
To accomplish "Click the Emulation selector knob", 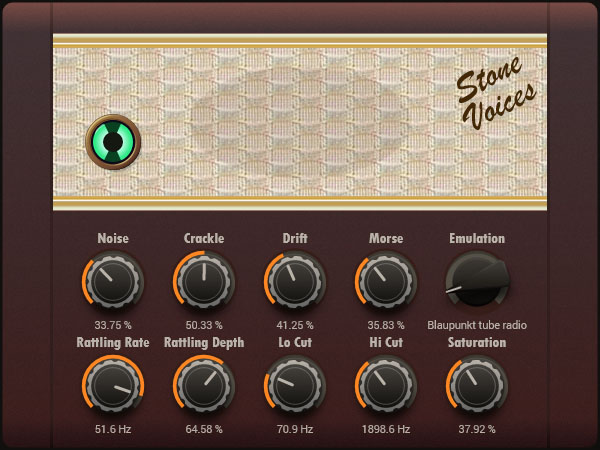I will pyautogui.click(x=477, y=279).
